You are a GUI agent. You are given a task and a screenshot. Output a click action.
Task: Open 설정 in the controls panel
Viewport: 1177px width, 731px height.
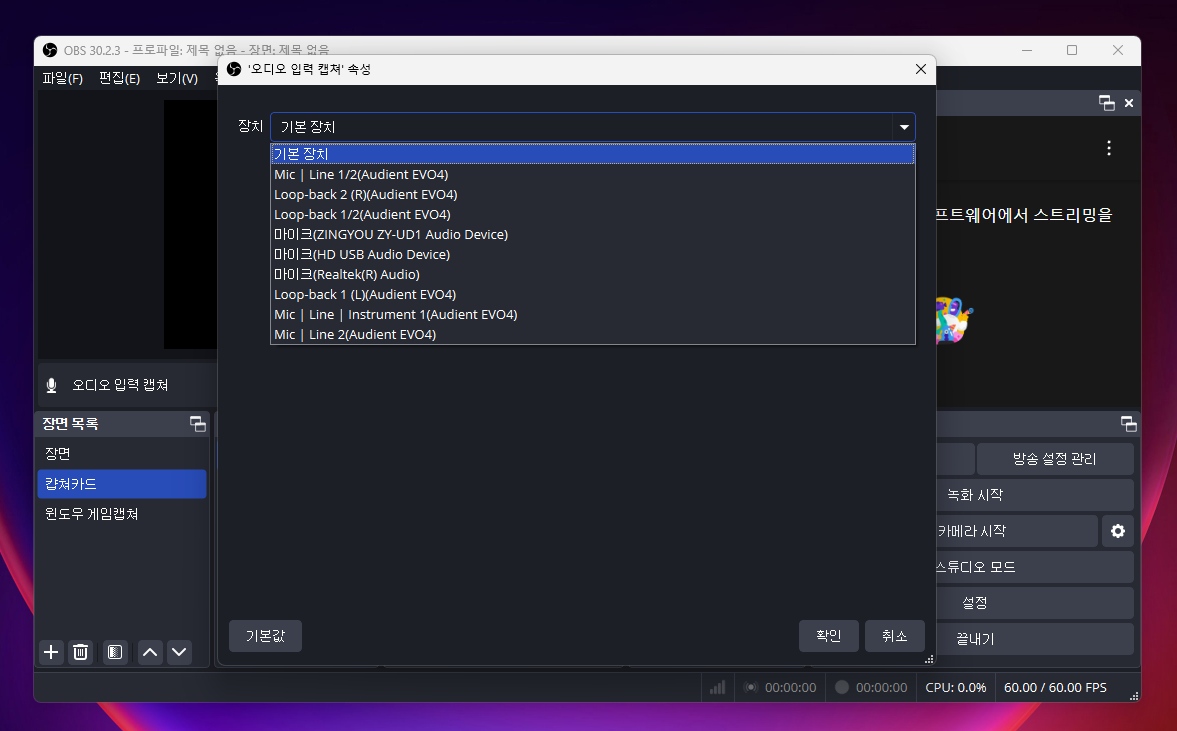click(x=1035, y=603)
